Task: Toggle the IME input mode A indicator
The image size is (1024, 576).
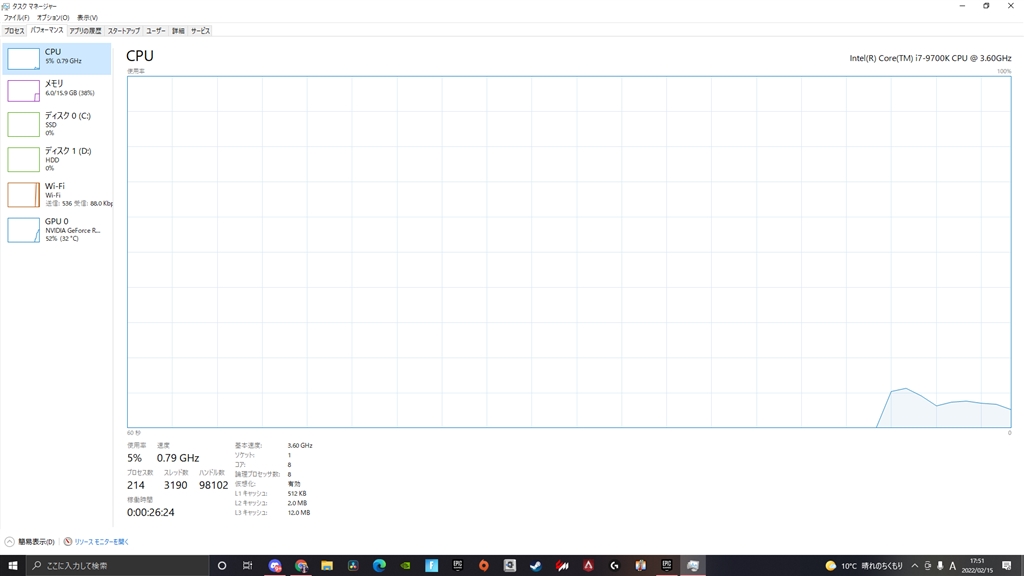Action: pyautogui.click(x=953, y=566)
